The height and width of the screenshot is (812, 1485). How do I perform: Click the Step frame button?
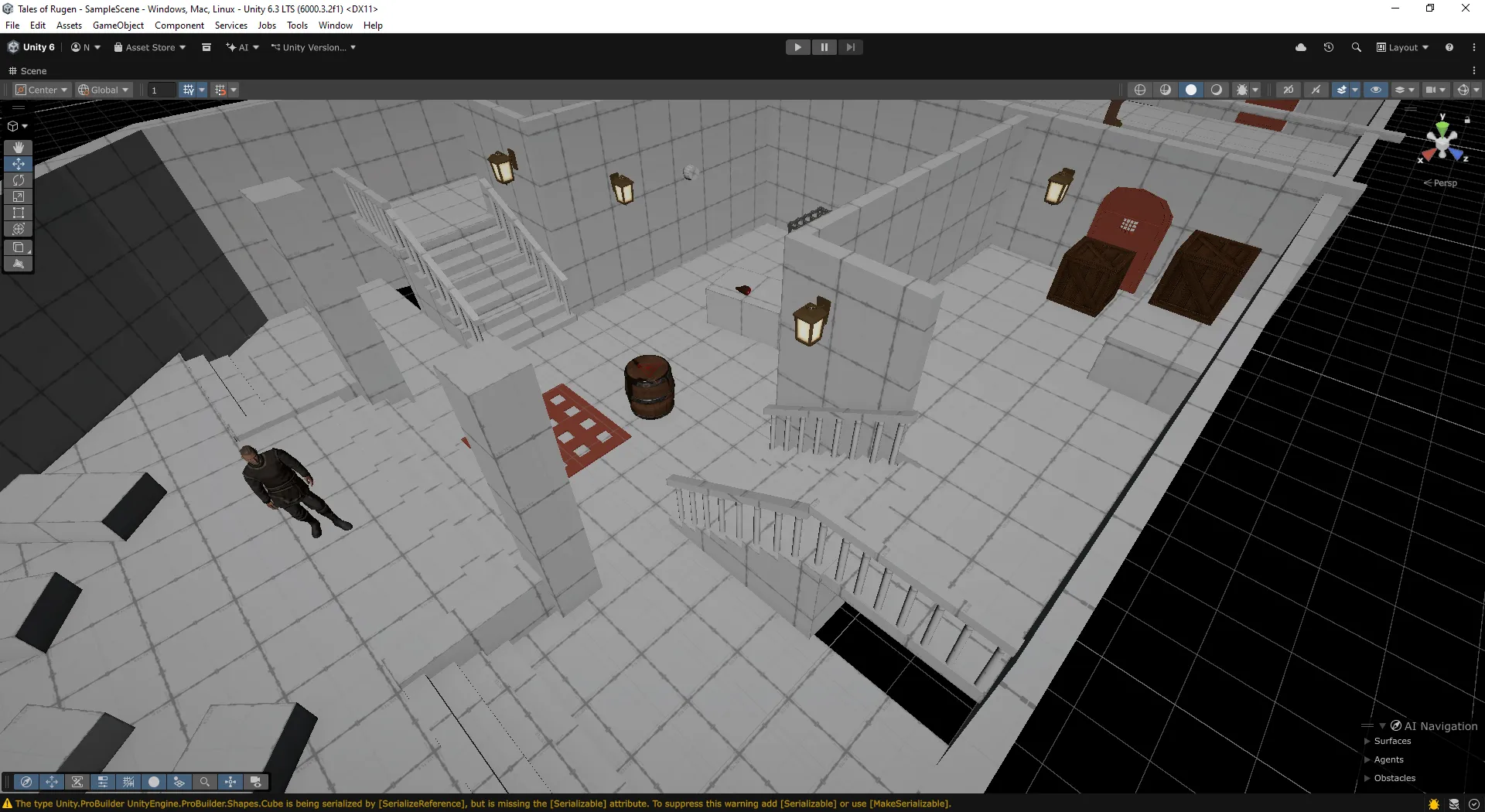(x=850, y=47)
